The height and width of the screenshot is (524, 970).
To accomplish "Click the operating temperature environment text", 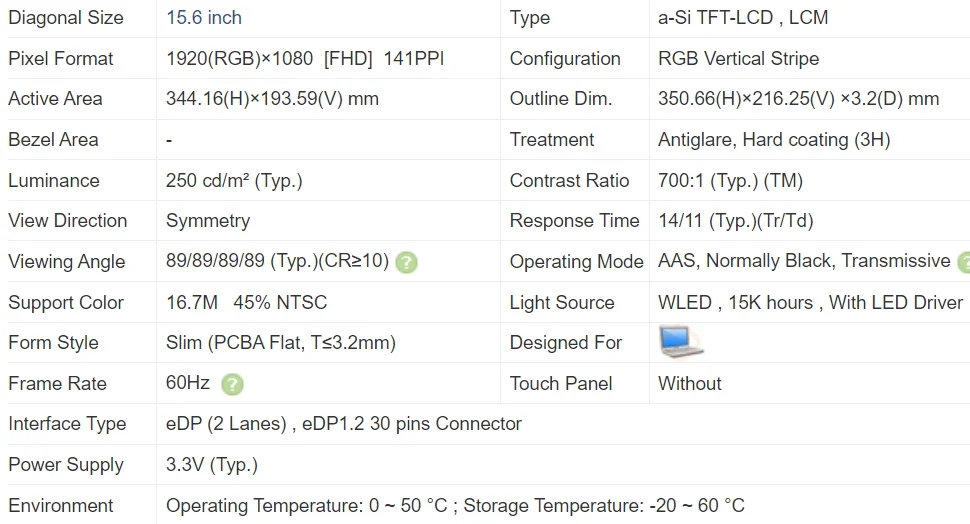I will [455, 506].
